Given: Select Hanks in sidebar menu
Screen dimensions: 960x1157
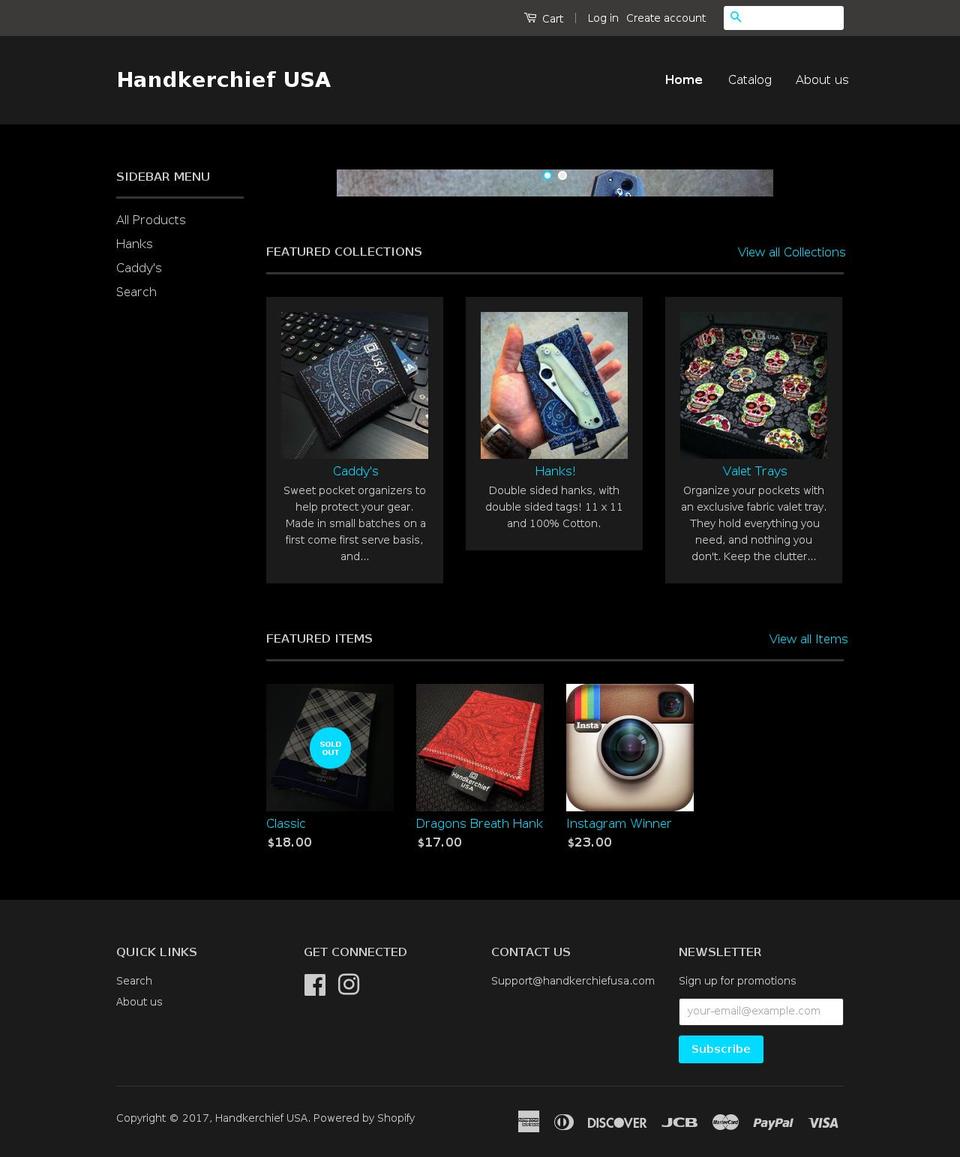Looking at the screenshot, I should pyautogui.click(x=134, y=244).
